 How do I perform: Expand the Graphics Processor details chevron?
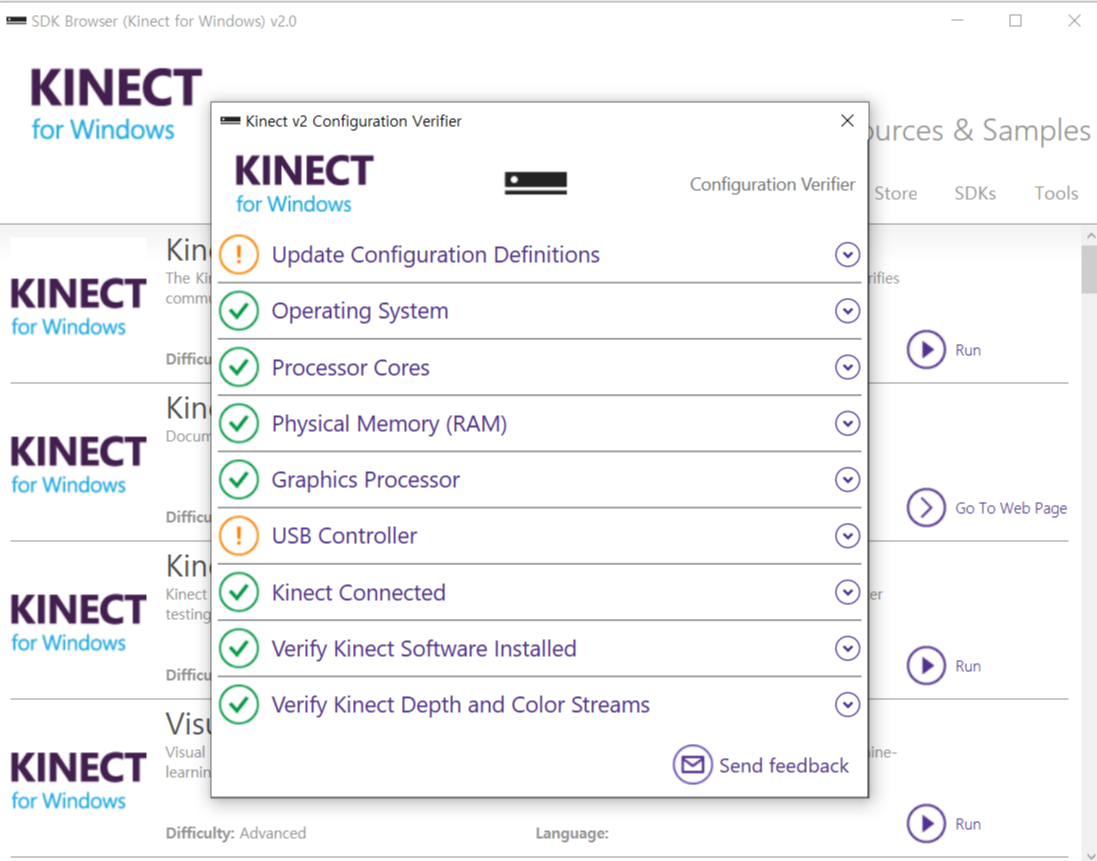tap(847, 480)
